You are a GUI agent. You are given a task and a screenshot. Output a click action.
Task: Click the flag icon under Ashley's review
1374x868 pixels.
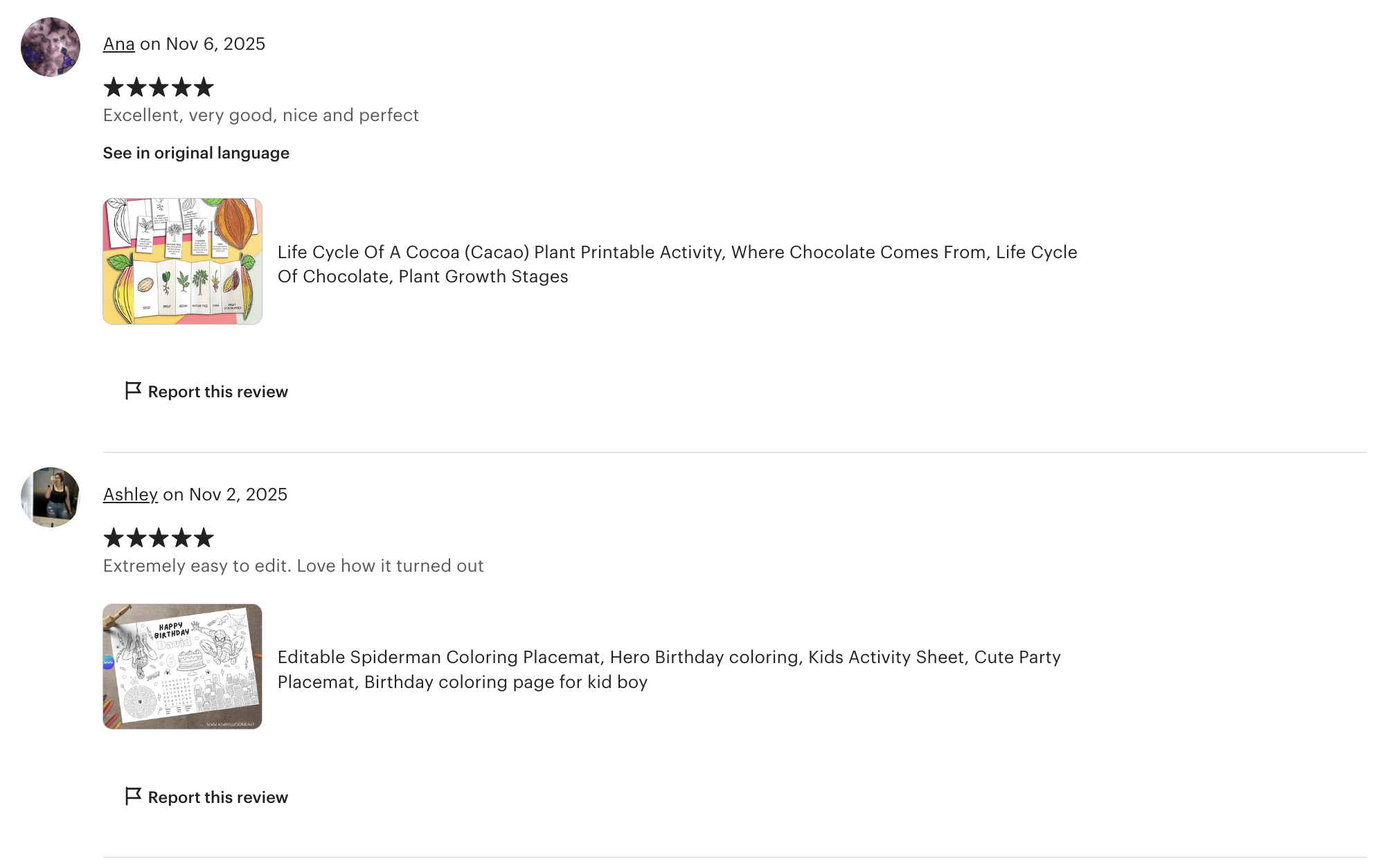tap(133, 797)
